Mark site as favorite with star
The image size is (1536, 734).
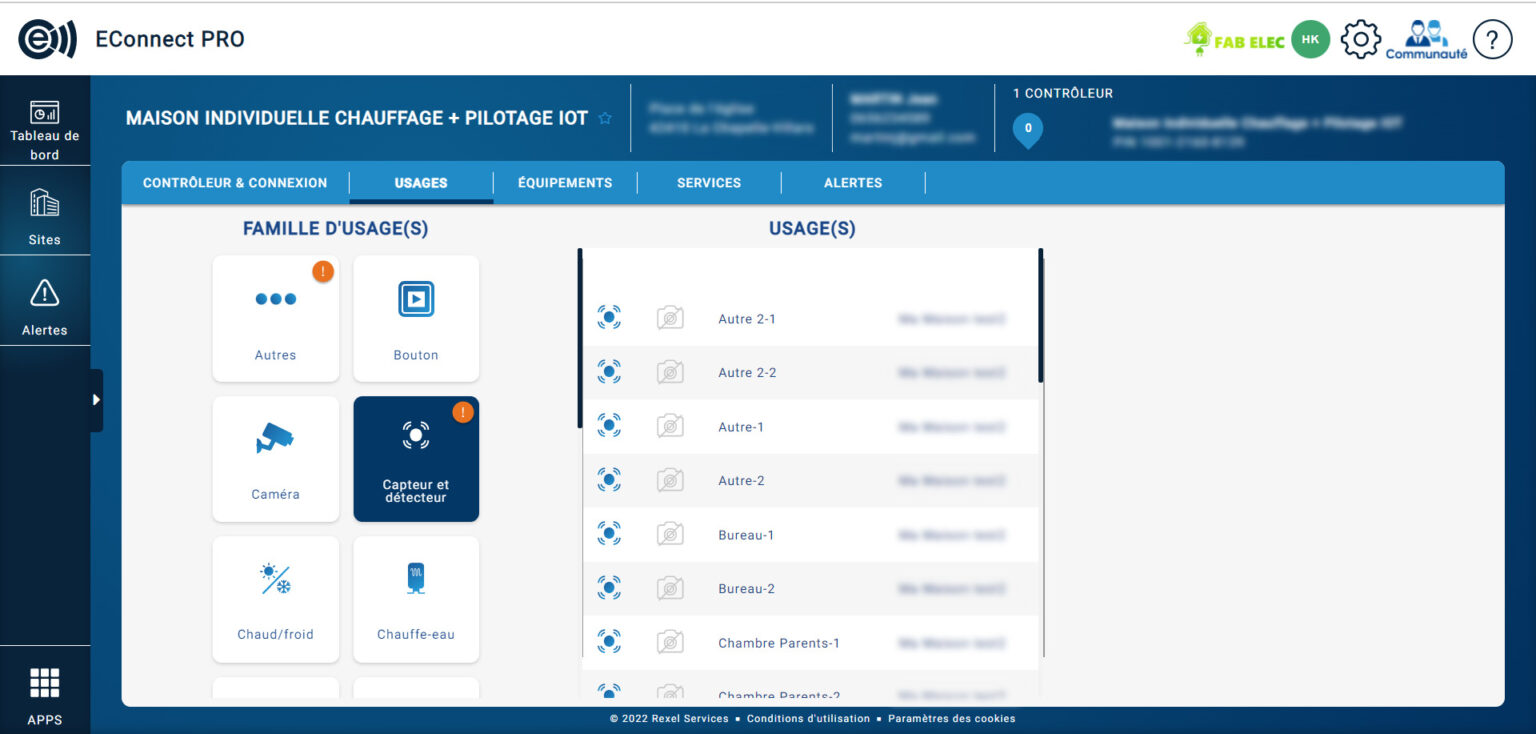(605, 118)
